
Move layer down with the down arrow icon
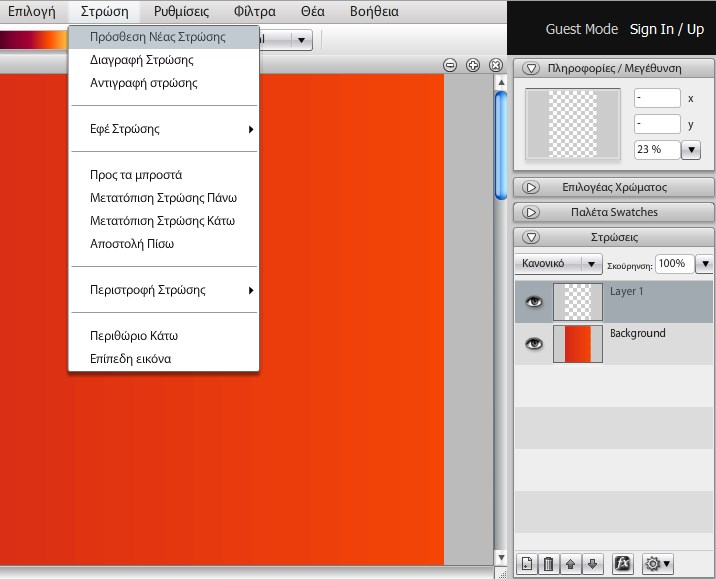(592, 564)
